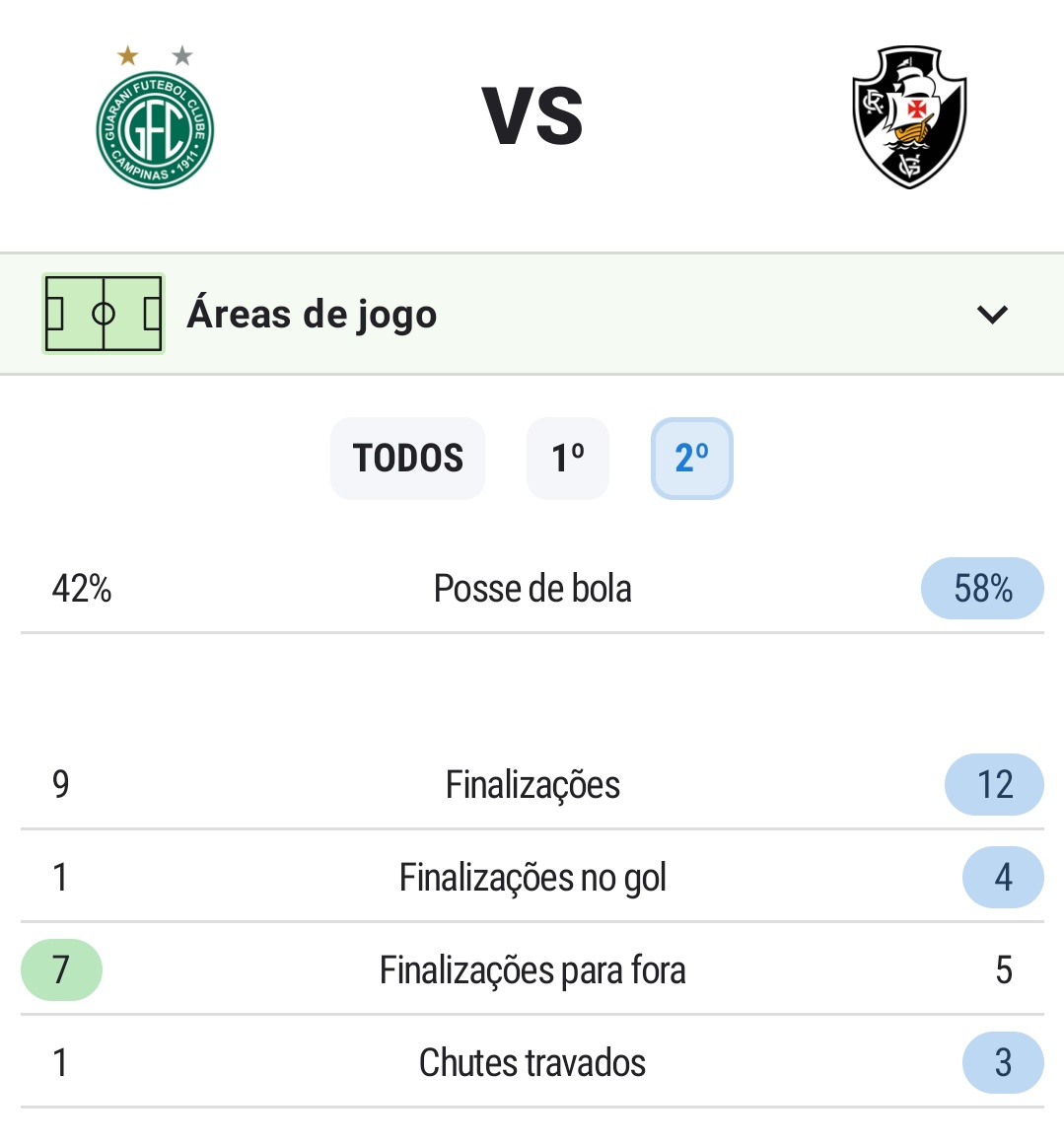Tap the 58% possession badge
This screenshot has width=1064, height=1146.
982,589
